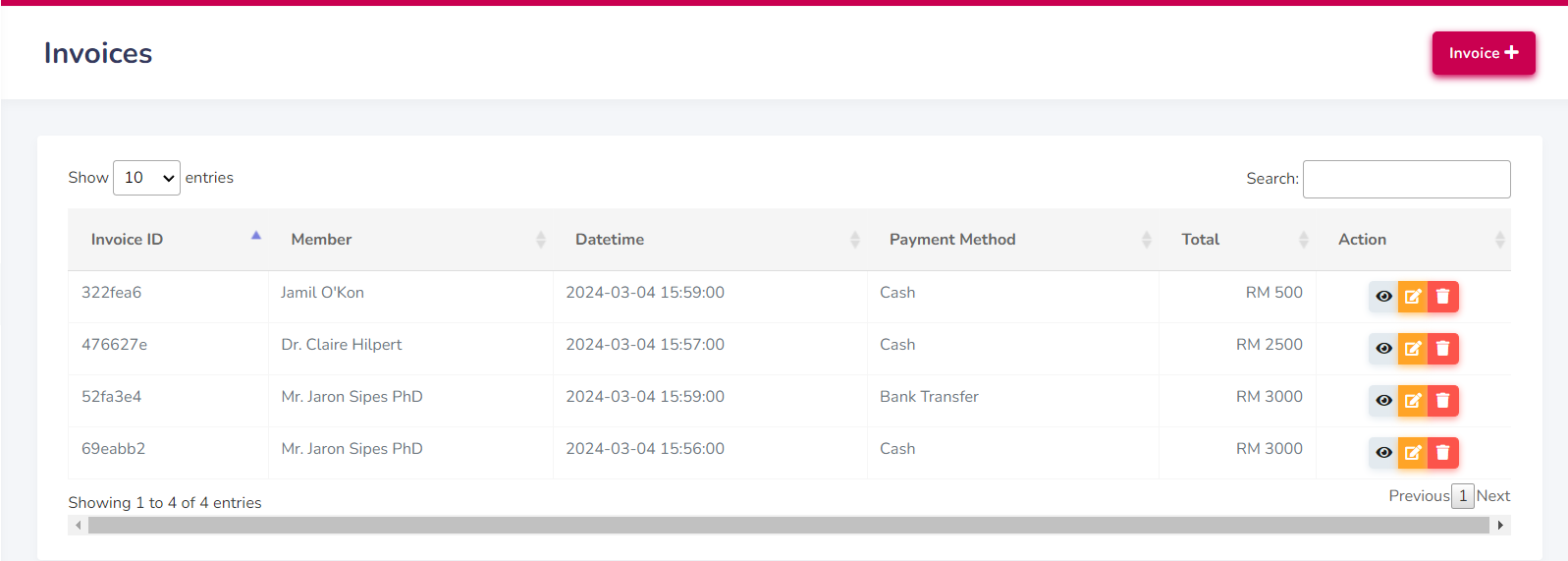Screen dimensions: 1568x561
Task: Delete invoice 322fea6 using the trash icon
Action: coord(1443,297)
